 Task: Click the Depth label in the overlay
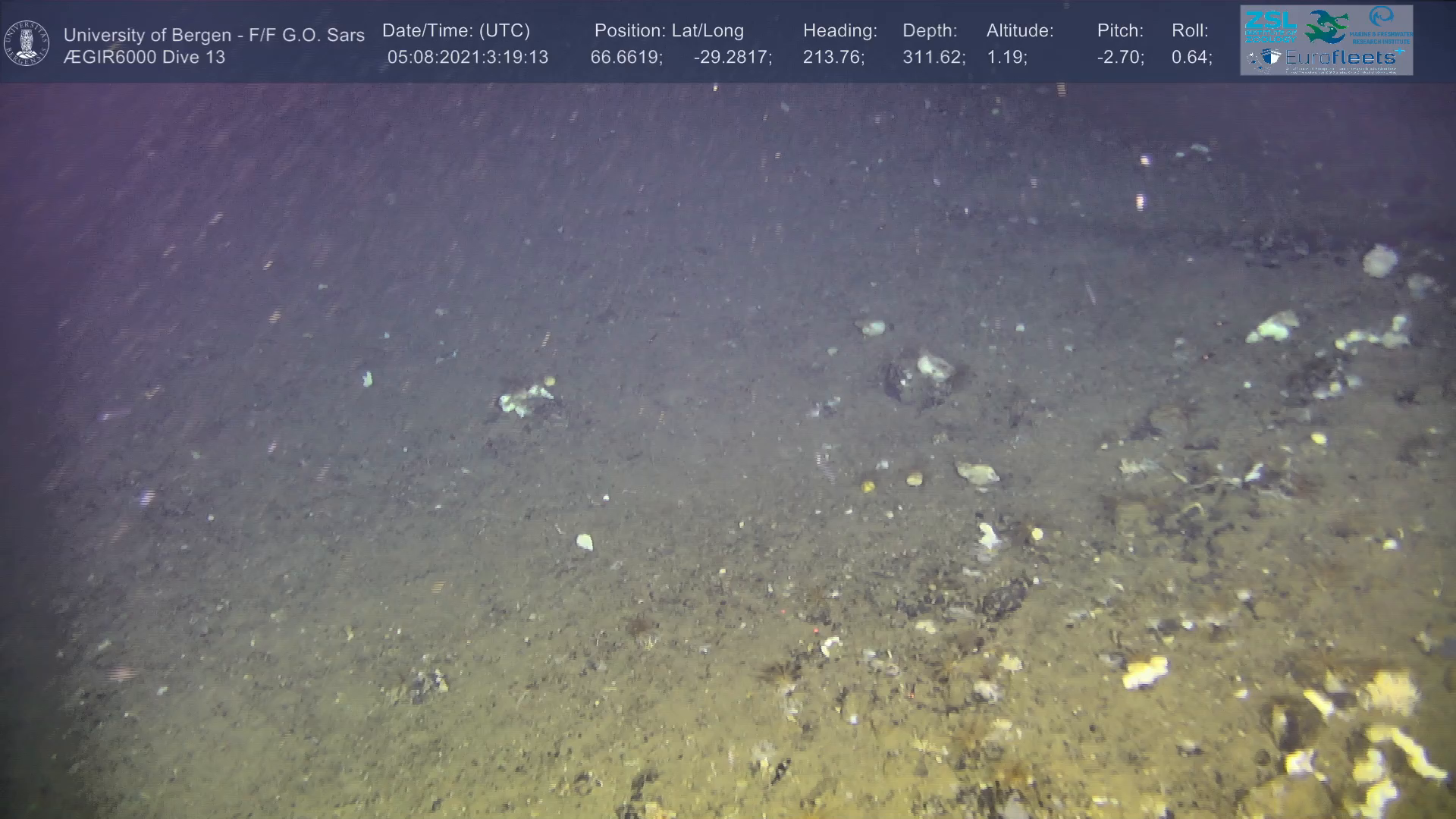click(930, 31)
